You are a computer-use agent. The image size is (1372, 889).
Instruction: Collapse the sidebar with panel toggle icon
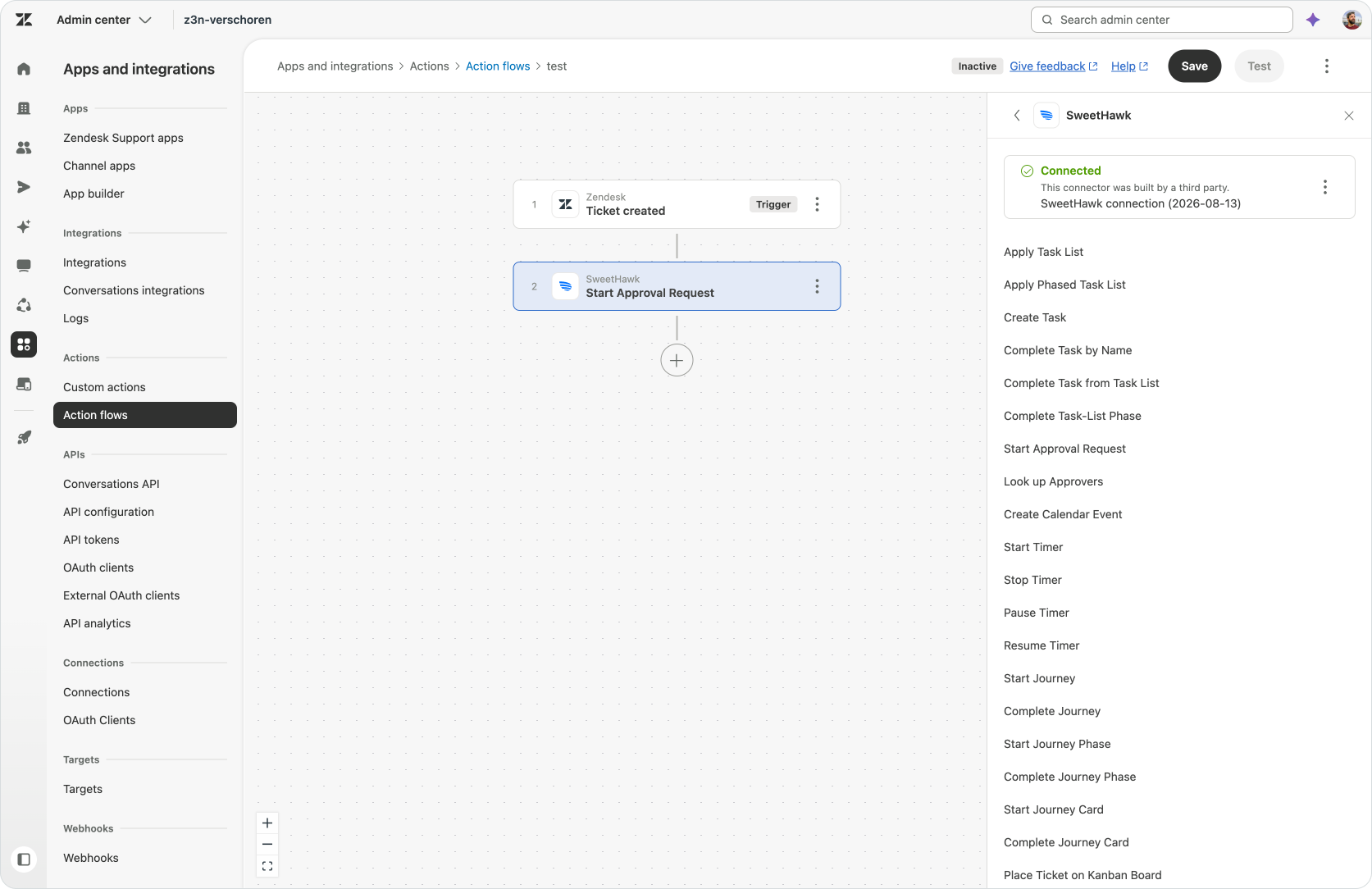[24, 859]
